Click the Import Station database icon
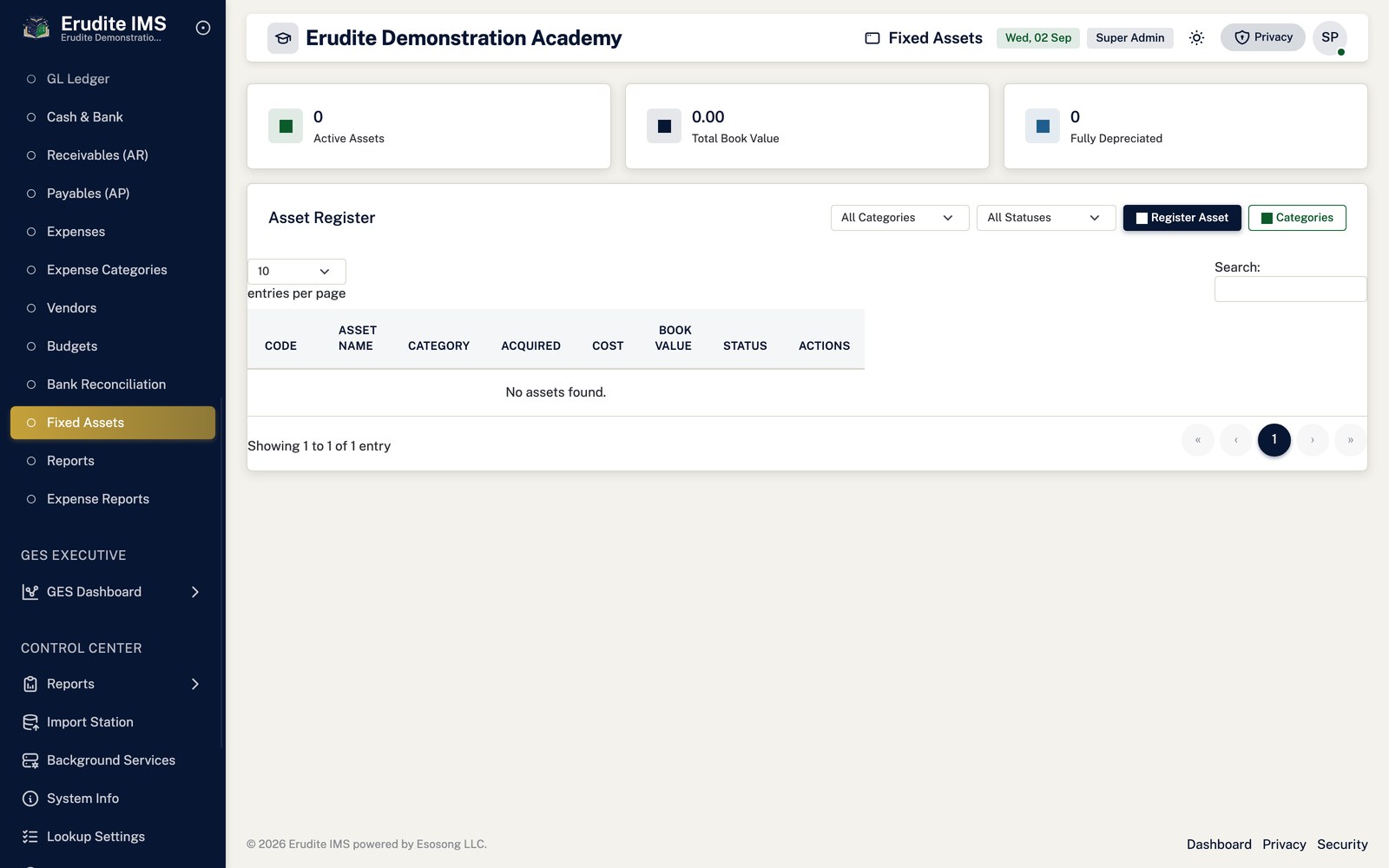Viewport: 1389px width, 868px height. coord(30,722)
